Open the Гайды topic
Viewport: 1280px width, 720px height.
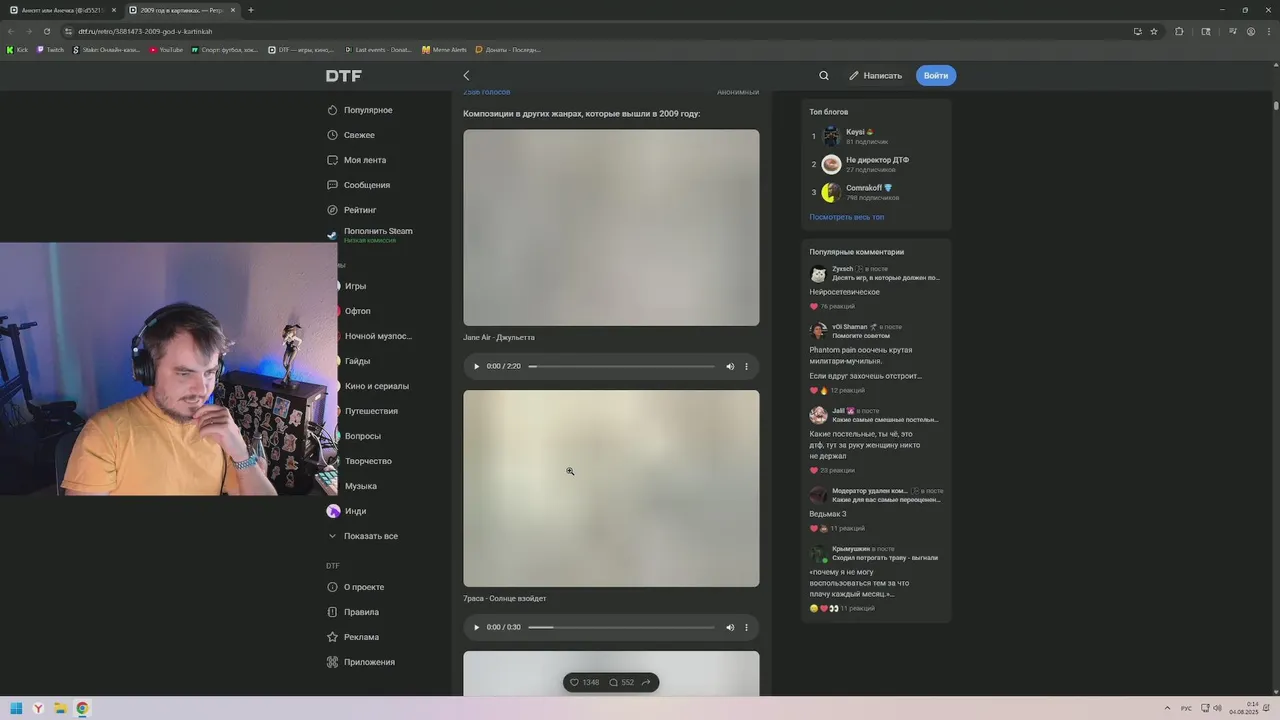click(x=357, y=361)
